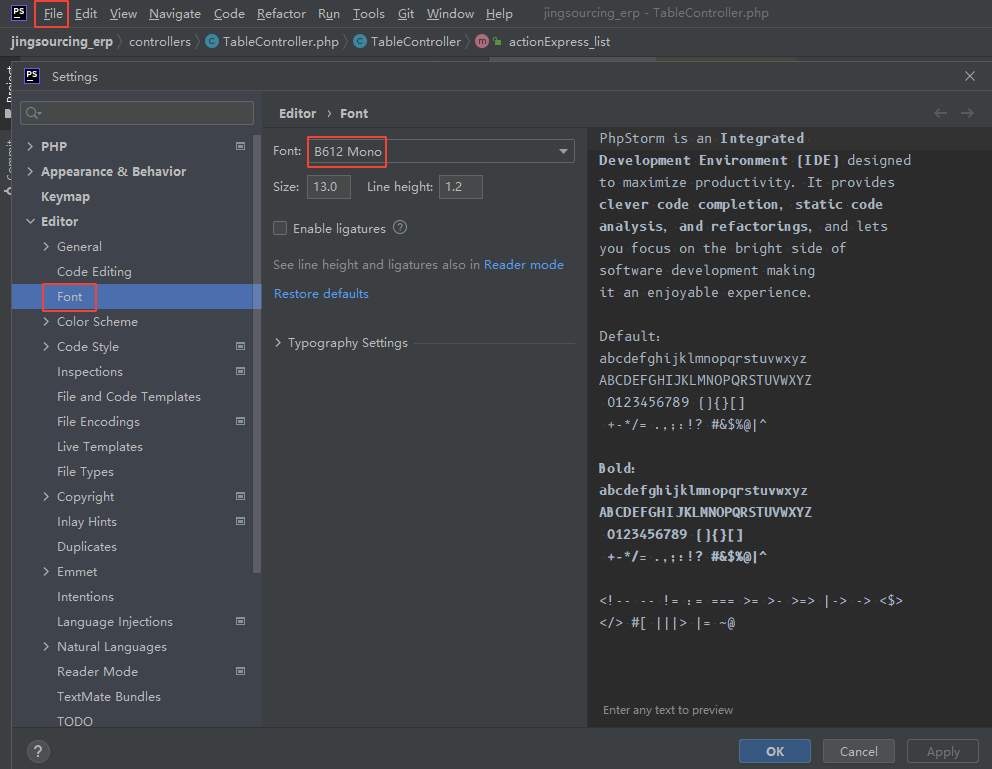Click the method icon before actionExpress_list
992x769 pixels.
pyautogui.click(x=482, y=42)
